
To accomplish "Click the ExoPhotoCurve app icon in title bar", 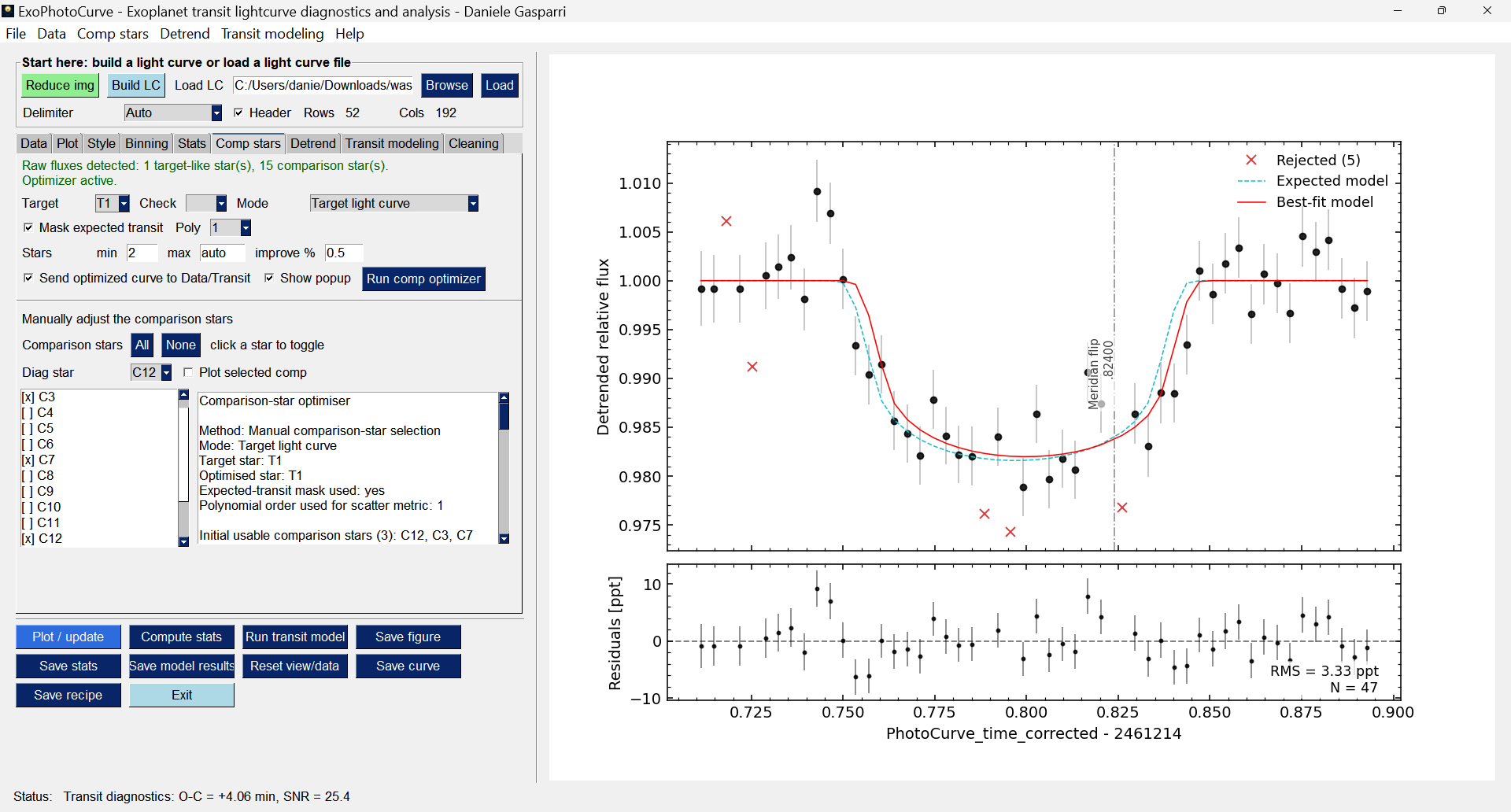I will tap(8, 11).
